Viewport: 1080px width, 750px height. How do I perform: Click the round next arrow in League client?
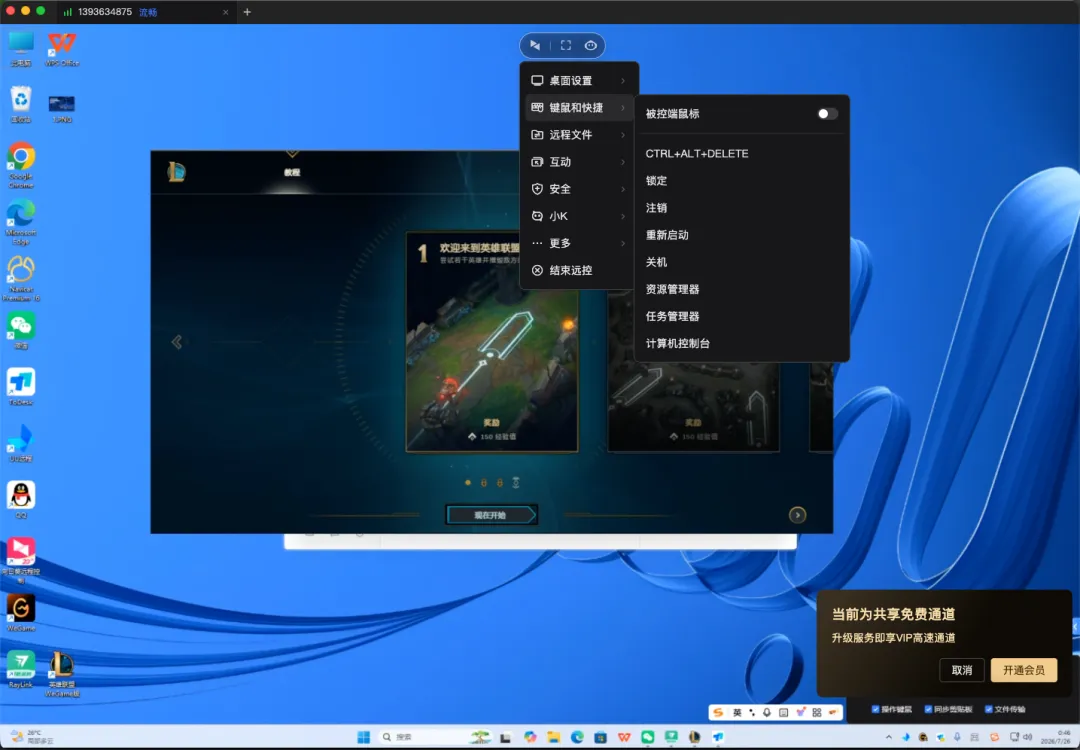click(x=797, y=515)
